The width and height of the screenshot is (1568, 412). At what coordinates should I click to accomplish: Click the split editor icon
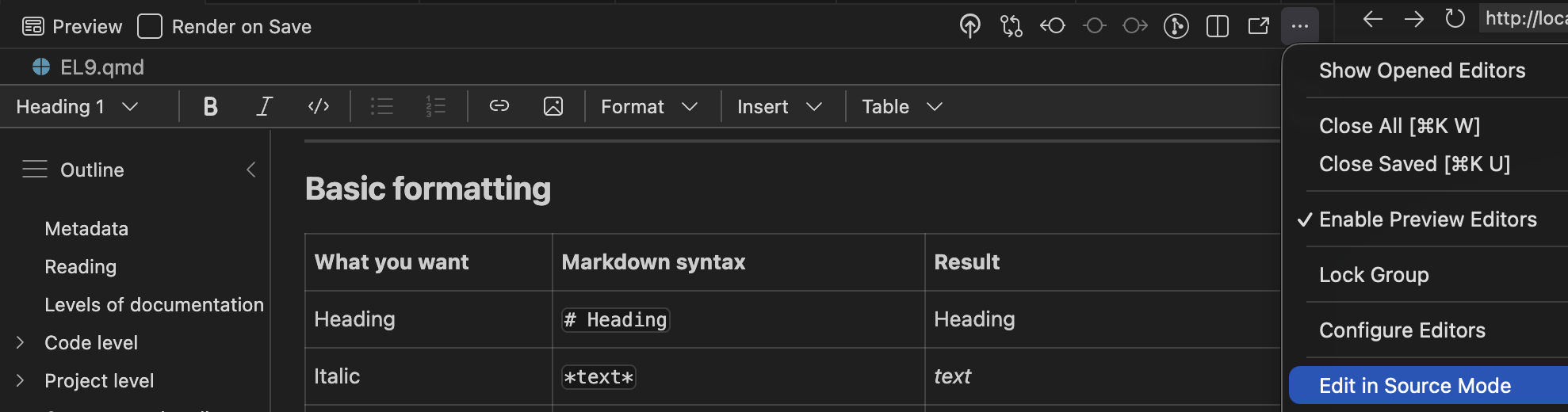point(1217,26)
